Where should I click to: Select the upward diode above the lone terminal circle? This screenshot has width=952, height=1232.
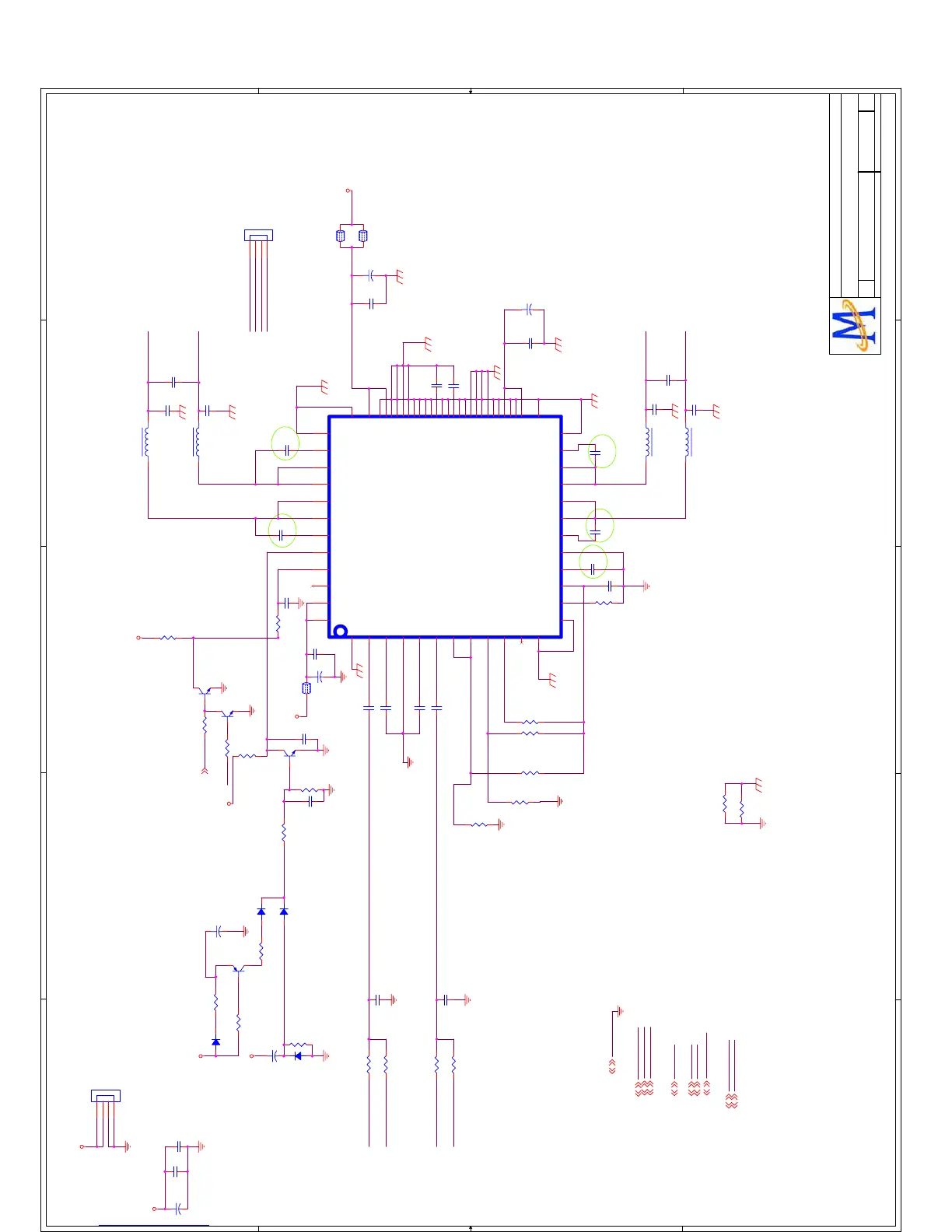click(x=215, y=1042)
